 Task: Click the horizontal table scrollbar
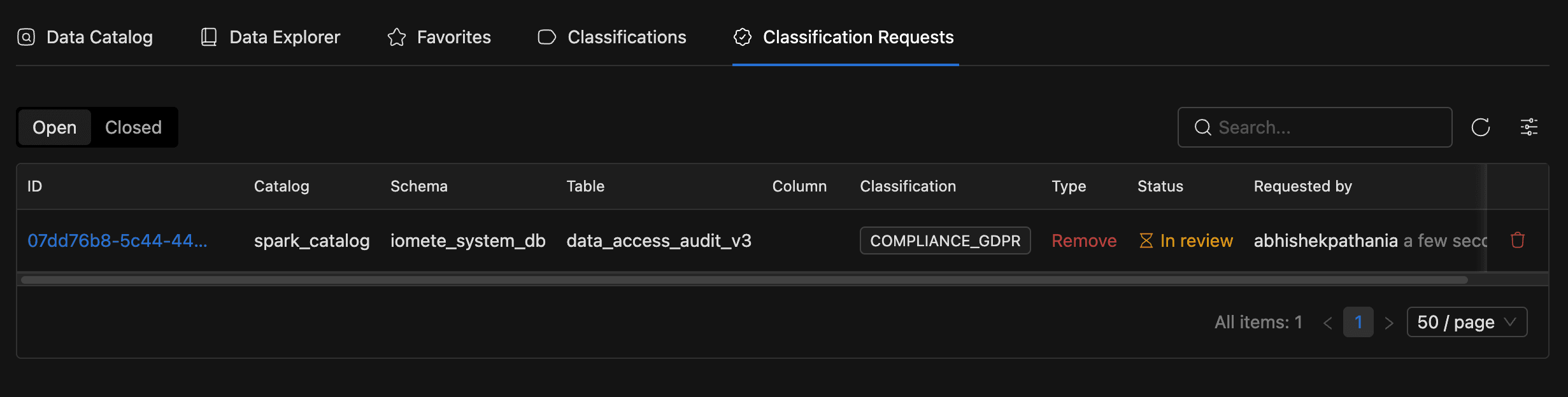[x=744, y=280]
